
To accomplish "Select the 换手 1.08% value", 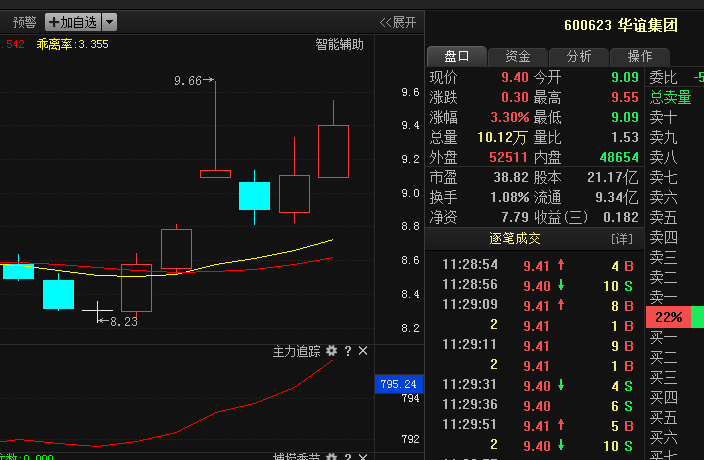I will pos(510,197).
